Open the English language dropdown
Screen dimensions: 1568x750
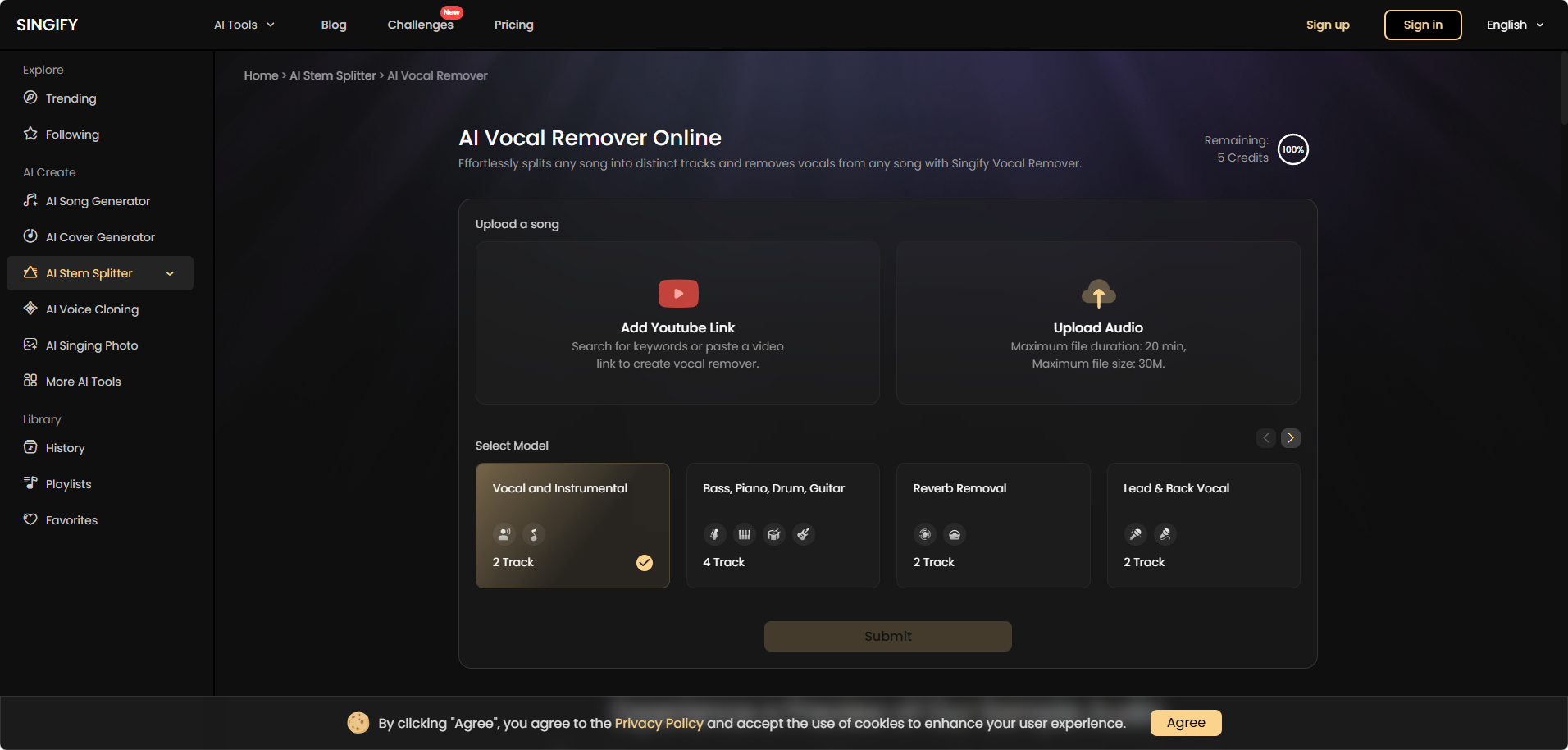[1515, 25]
